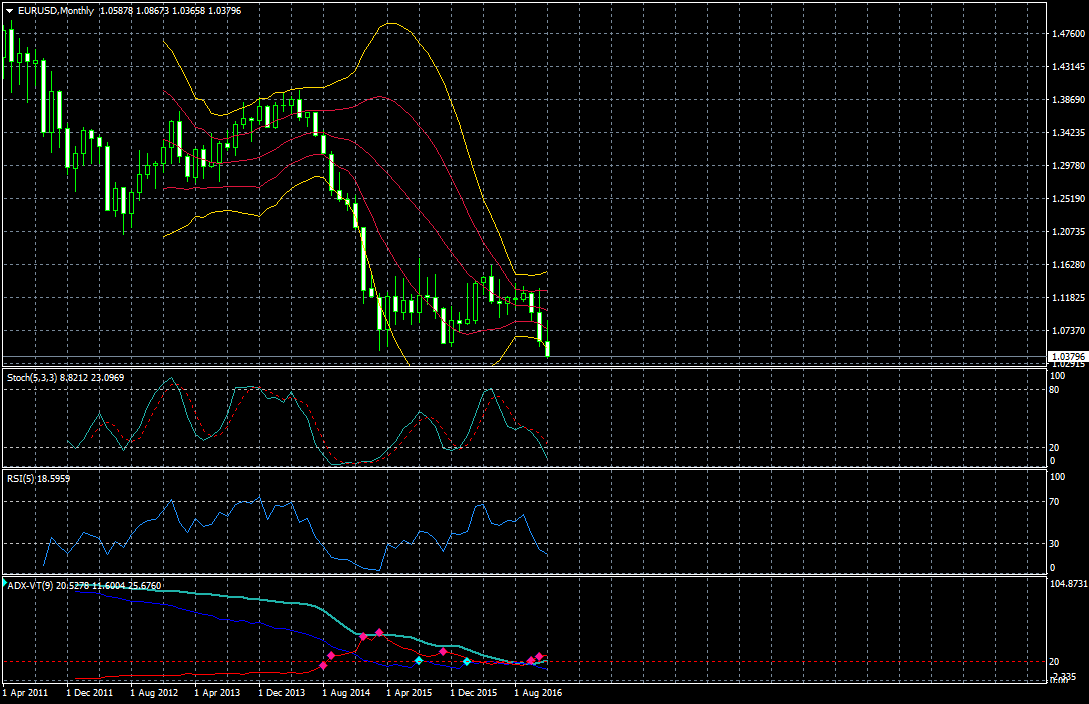Click the 80 level on Stochastic scale
The width and height of the screenshot is (1089, 704).
point(1053,390)
